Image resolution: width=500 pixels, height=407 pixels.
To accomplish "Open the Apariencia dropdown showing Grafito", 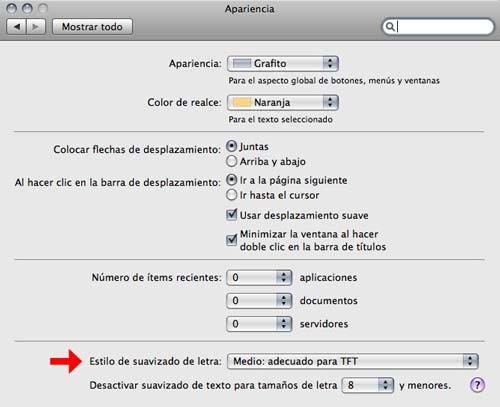I will [x=283, y=63].
